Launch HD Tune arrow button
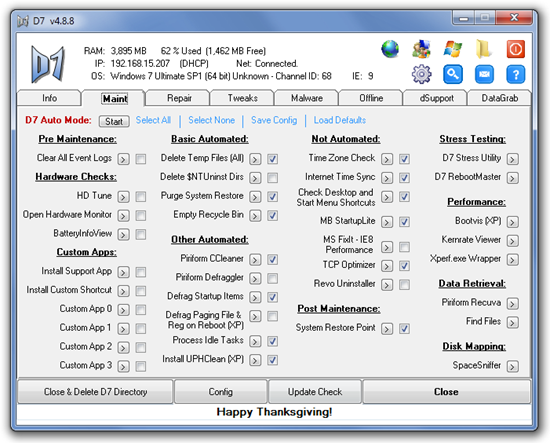The height and width of the screenshot is (443, 550). coord(123,197)
